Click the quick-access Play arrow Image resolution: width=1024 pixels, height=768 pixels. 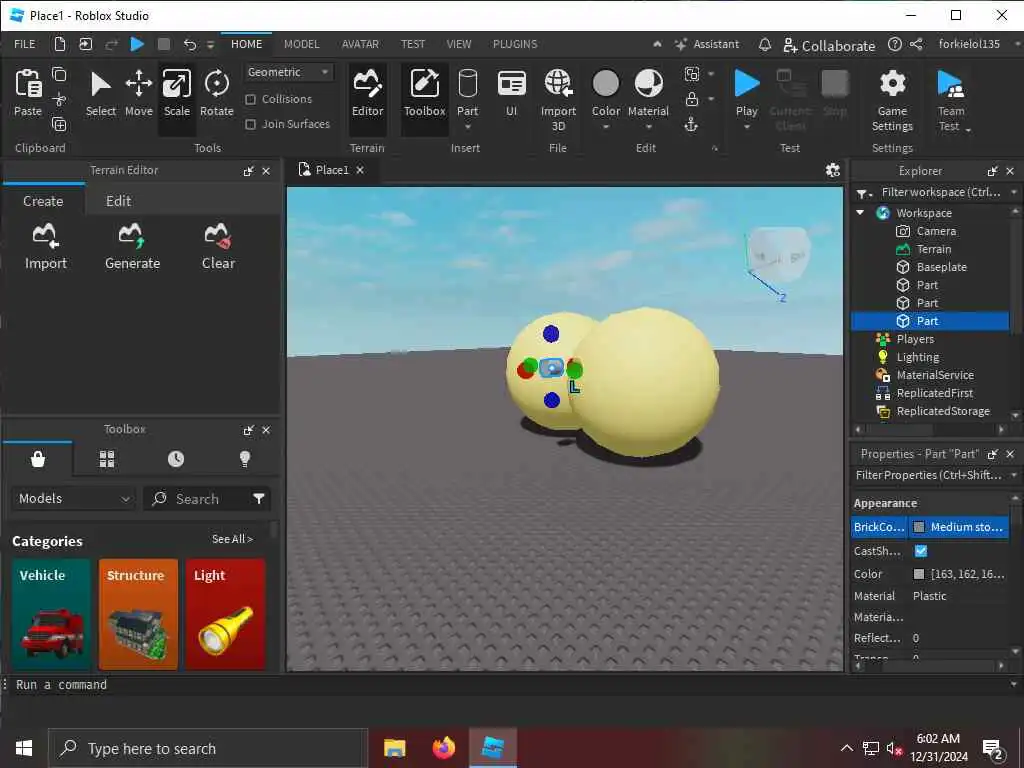click(x=137, y=44)
